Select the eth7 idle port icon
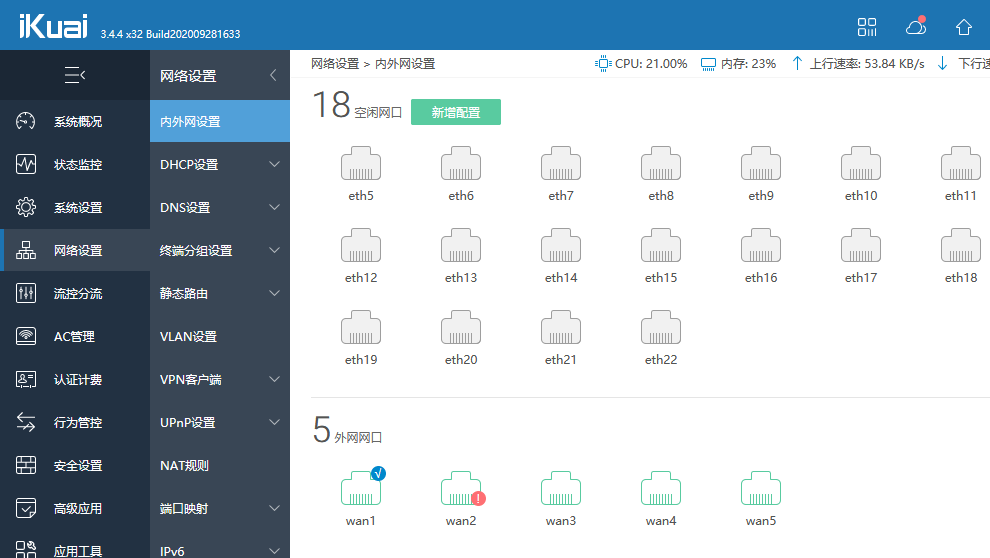 coord(561,164)
